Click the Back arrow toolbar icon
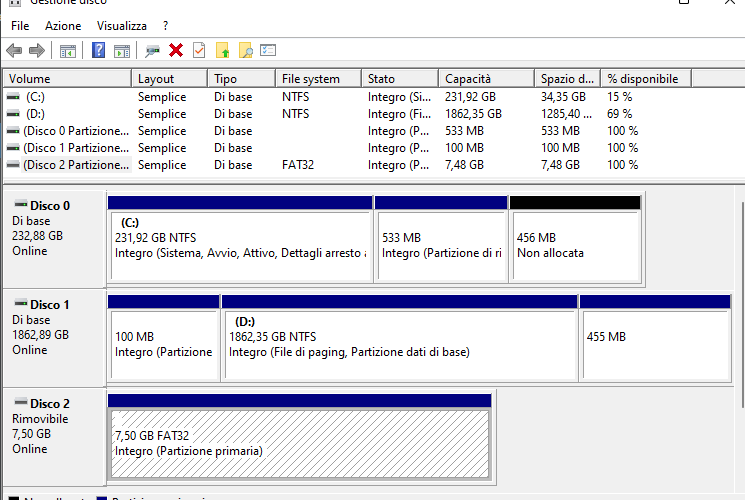The width and height of the screenshot is (745, 500). (14, 50)
